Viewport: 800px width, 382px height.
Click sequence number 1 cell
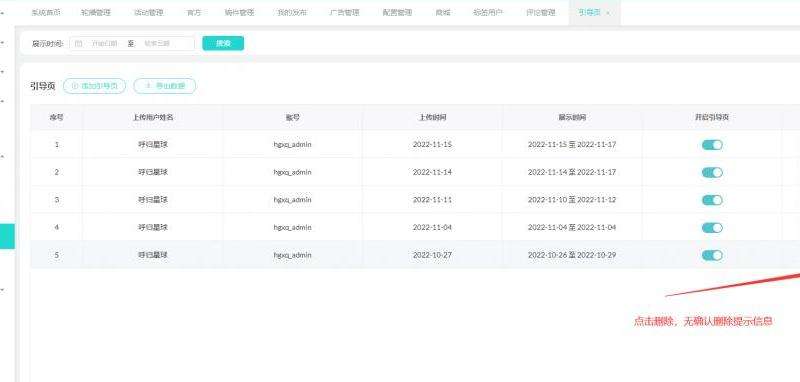click(57, 145)
